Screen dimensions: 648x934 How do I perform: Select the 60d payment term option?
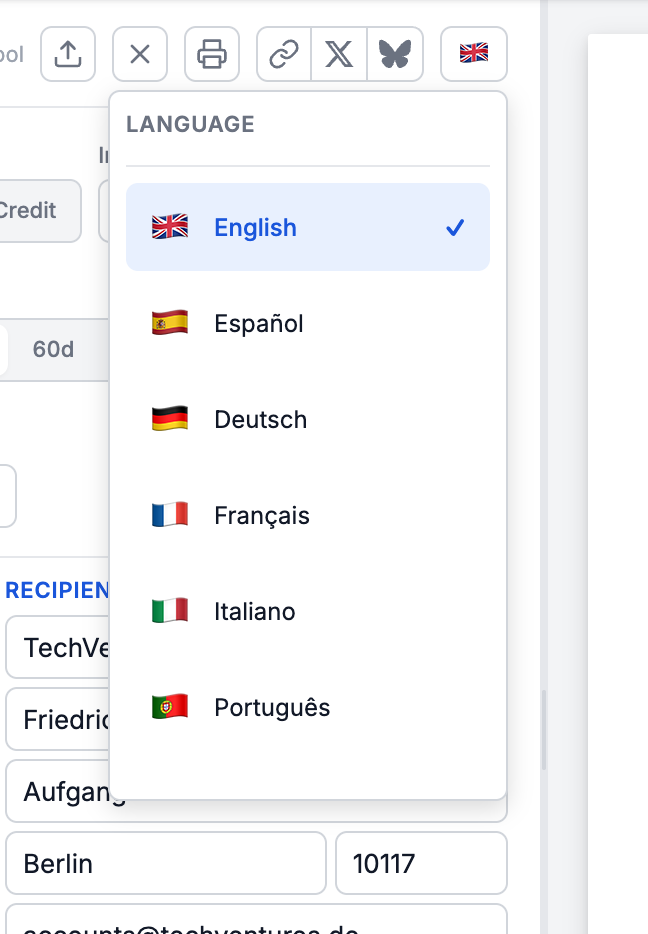(54, 350)
